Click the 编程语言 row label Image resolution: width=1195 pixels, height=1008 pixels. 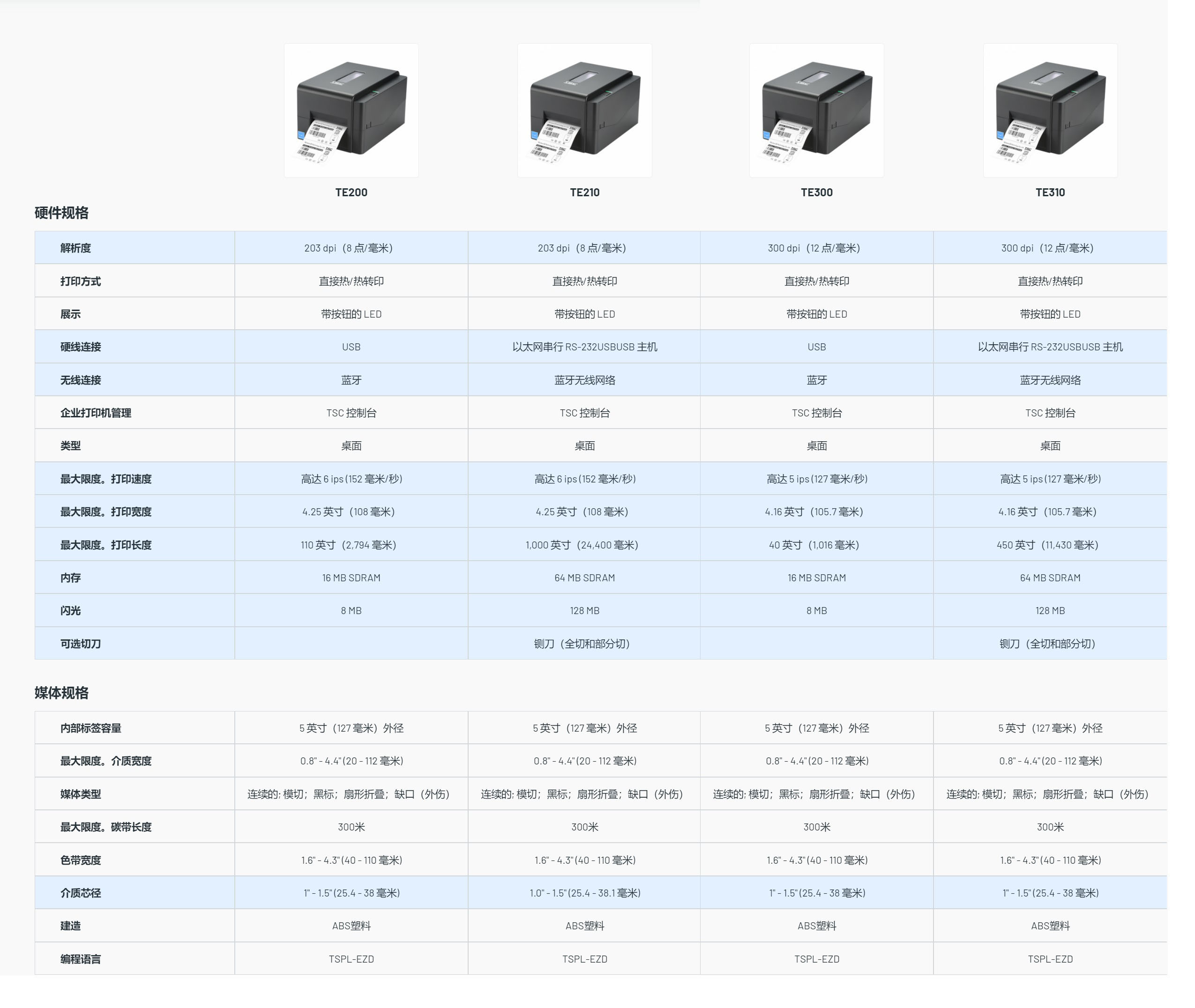click(81, 959)
